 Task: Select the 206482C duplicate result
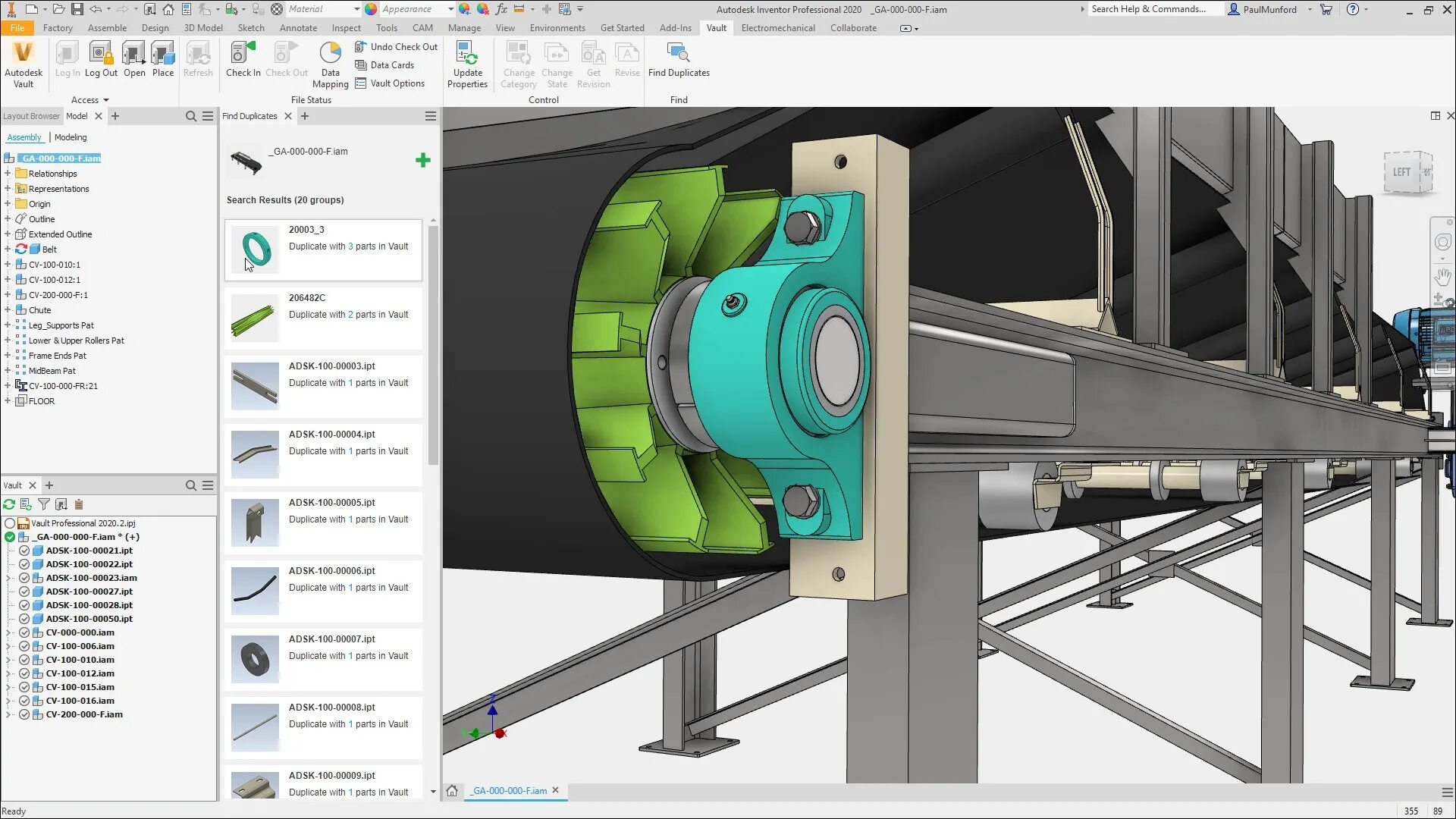coord(323,318)
